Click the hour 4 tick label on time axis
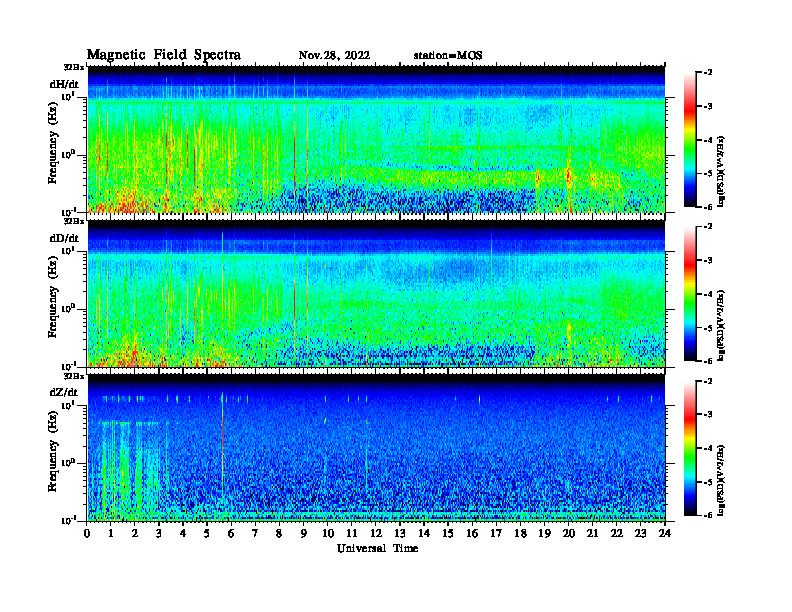This screenshot has width=792, height=612. click(183, 534)
